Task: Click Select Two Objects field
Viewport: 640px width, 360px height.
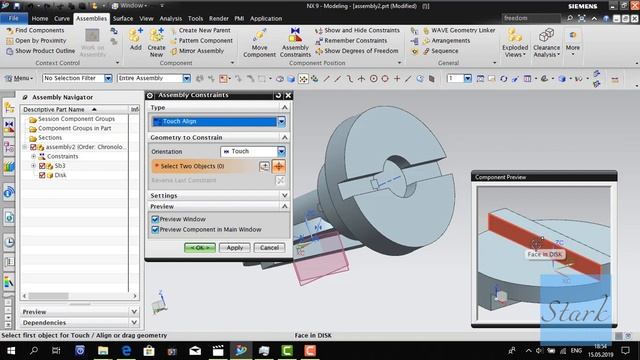Action: (x=205, y=166)
